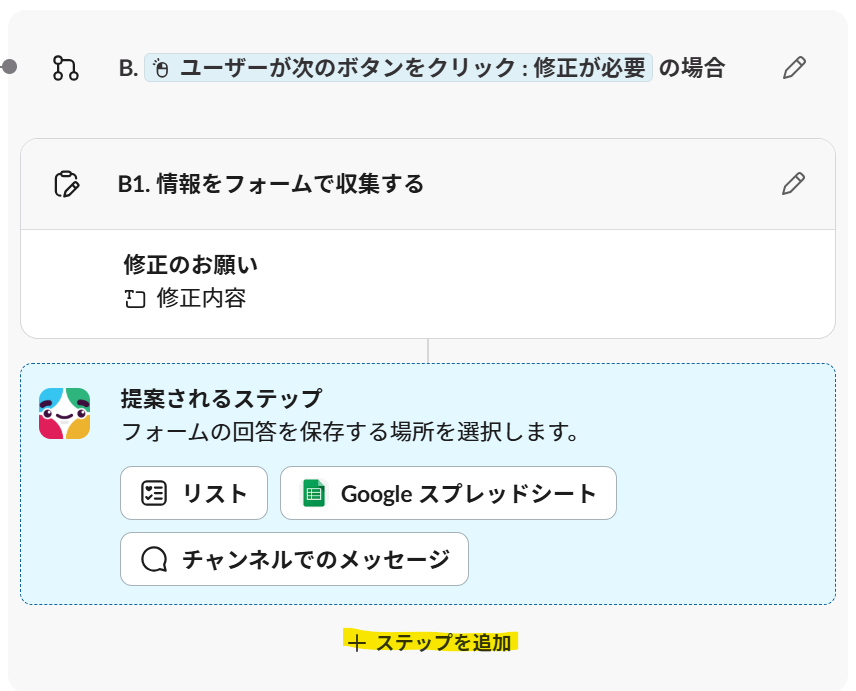Viewport: 856px width, 691px height.
Task: Click the checklist icon in the リスト button
Action: coord(154,493)
